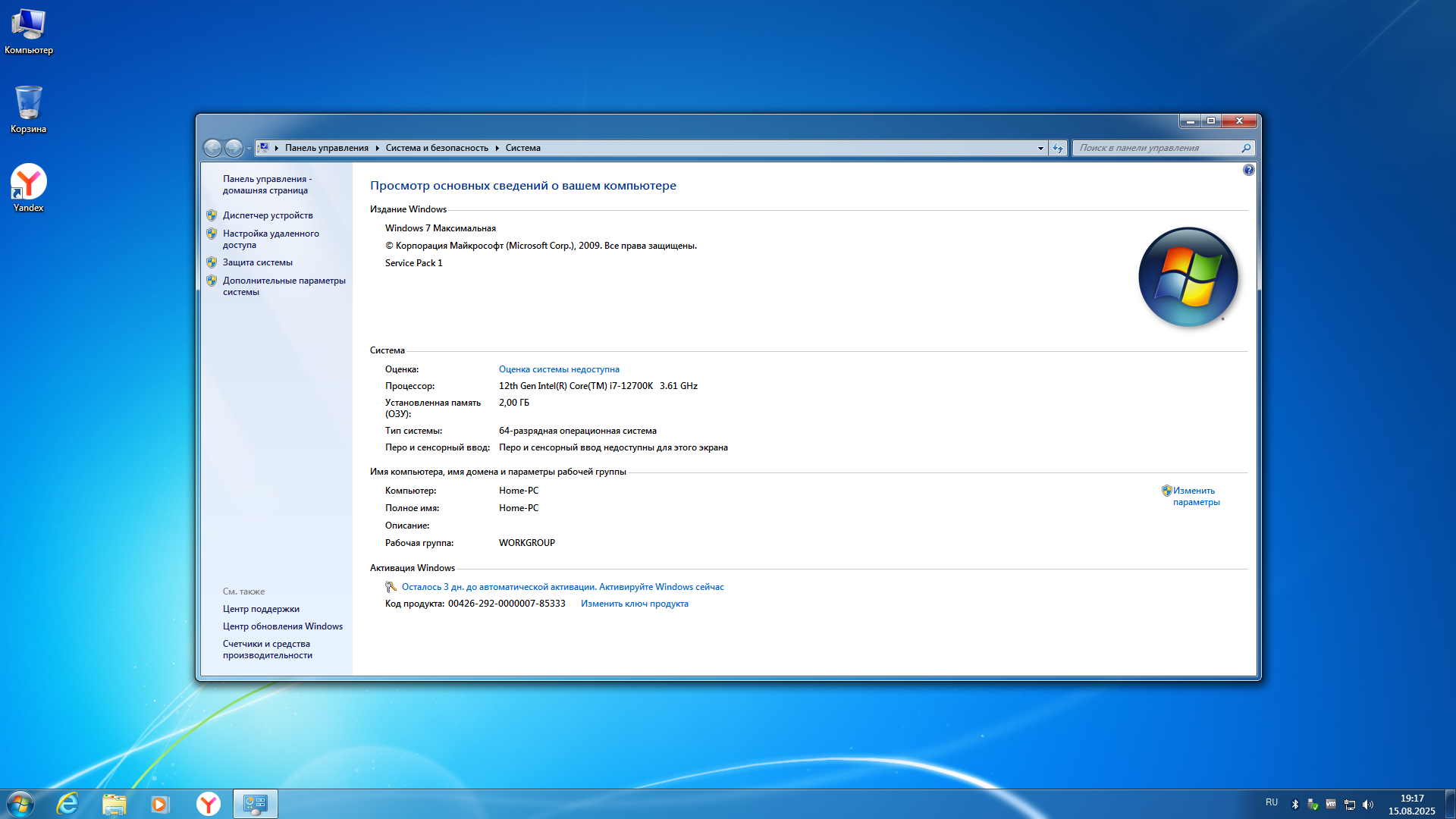Click Оценка системы недоступна link
This screenshot has height=819, width=1456.
coord(559,369)
